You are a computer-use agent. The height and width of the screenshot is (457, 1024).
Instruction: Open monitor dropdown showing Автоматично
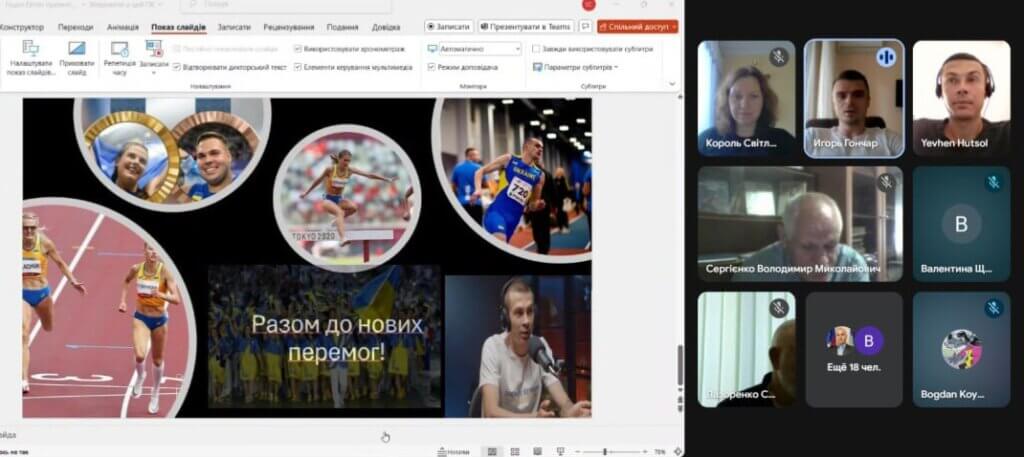(480, 49)
